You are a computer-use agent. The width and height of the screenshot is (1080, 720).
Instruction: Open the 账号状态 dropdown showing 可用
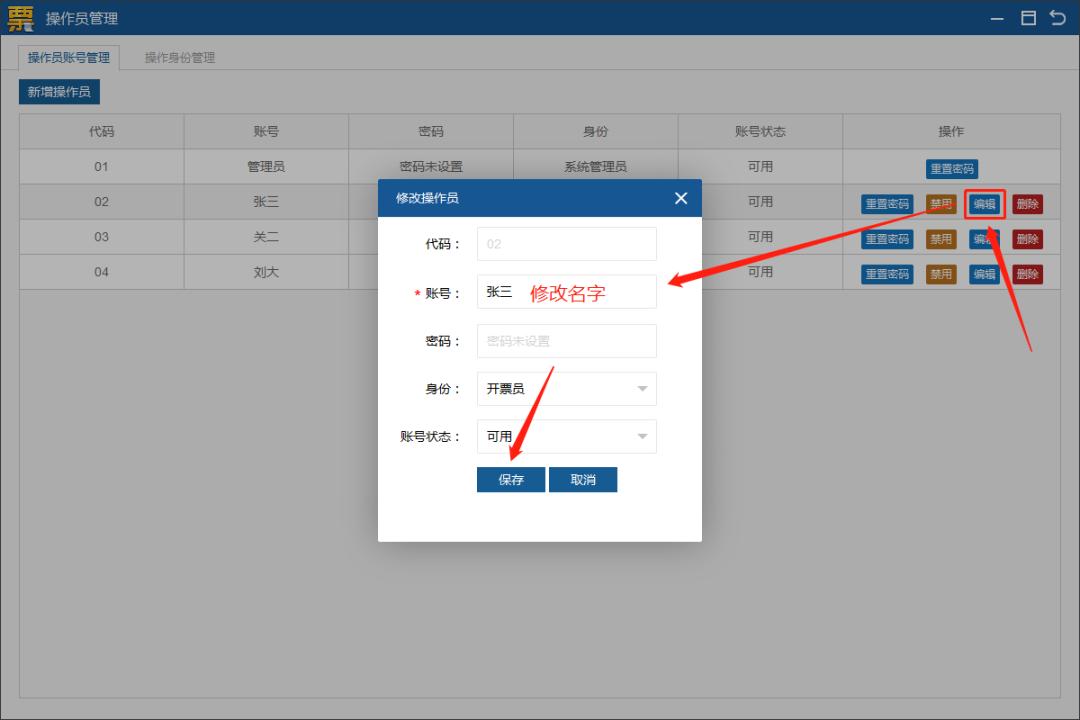click(x=566, y=436)
